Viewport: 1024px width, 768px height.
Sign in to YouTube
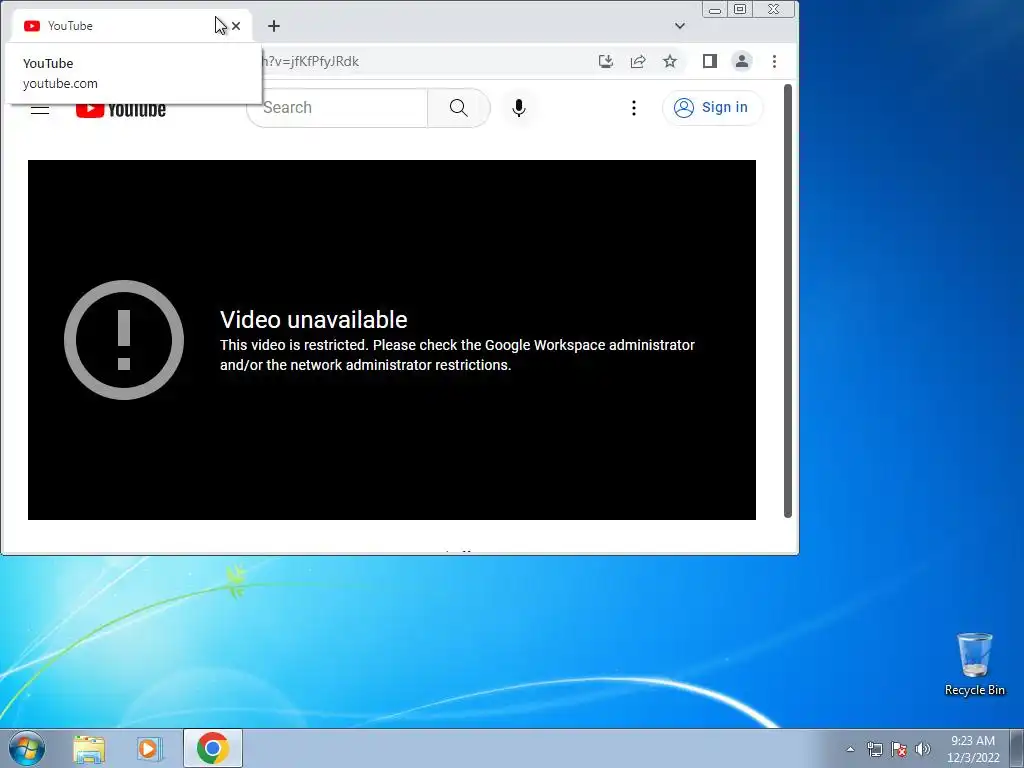[x=712, y=107]
